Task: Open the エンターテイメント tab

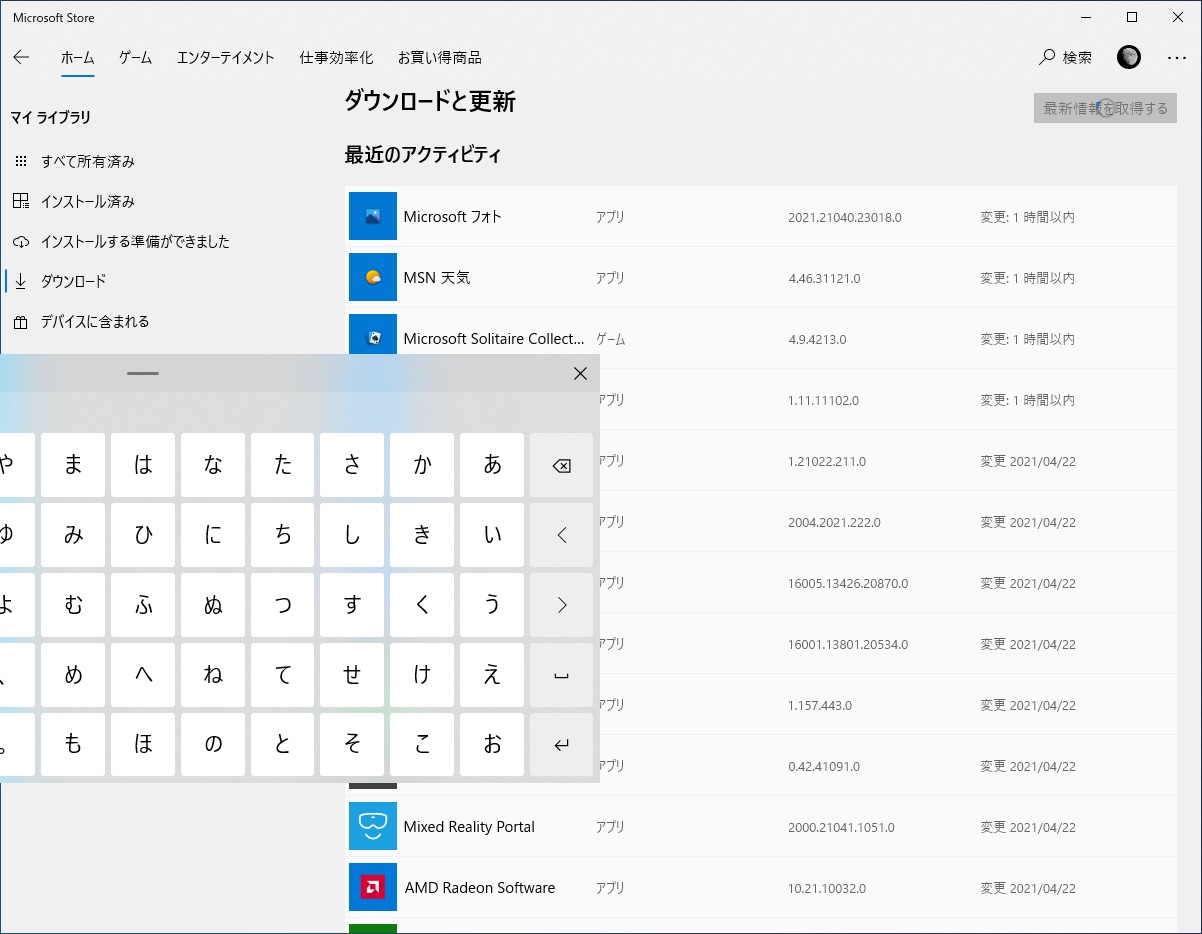Action: pyautogui.click(x=225, y=57)
